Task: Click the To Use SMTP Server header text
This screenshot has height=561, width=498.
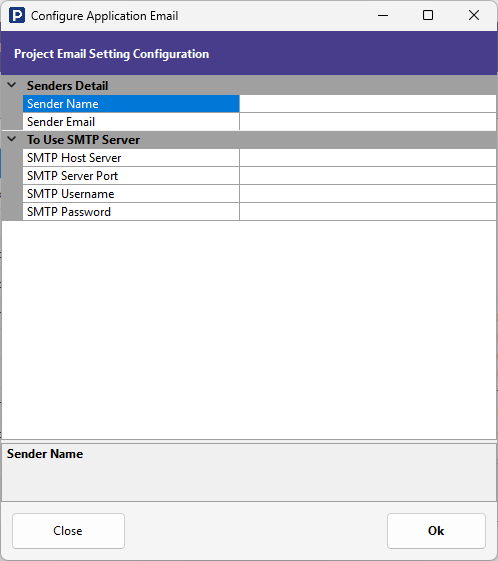Action: 83,140
